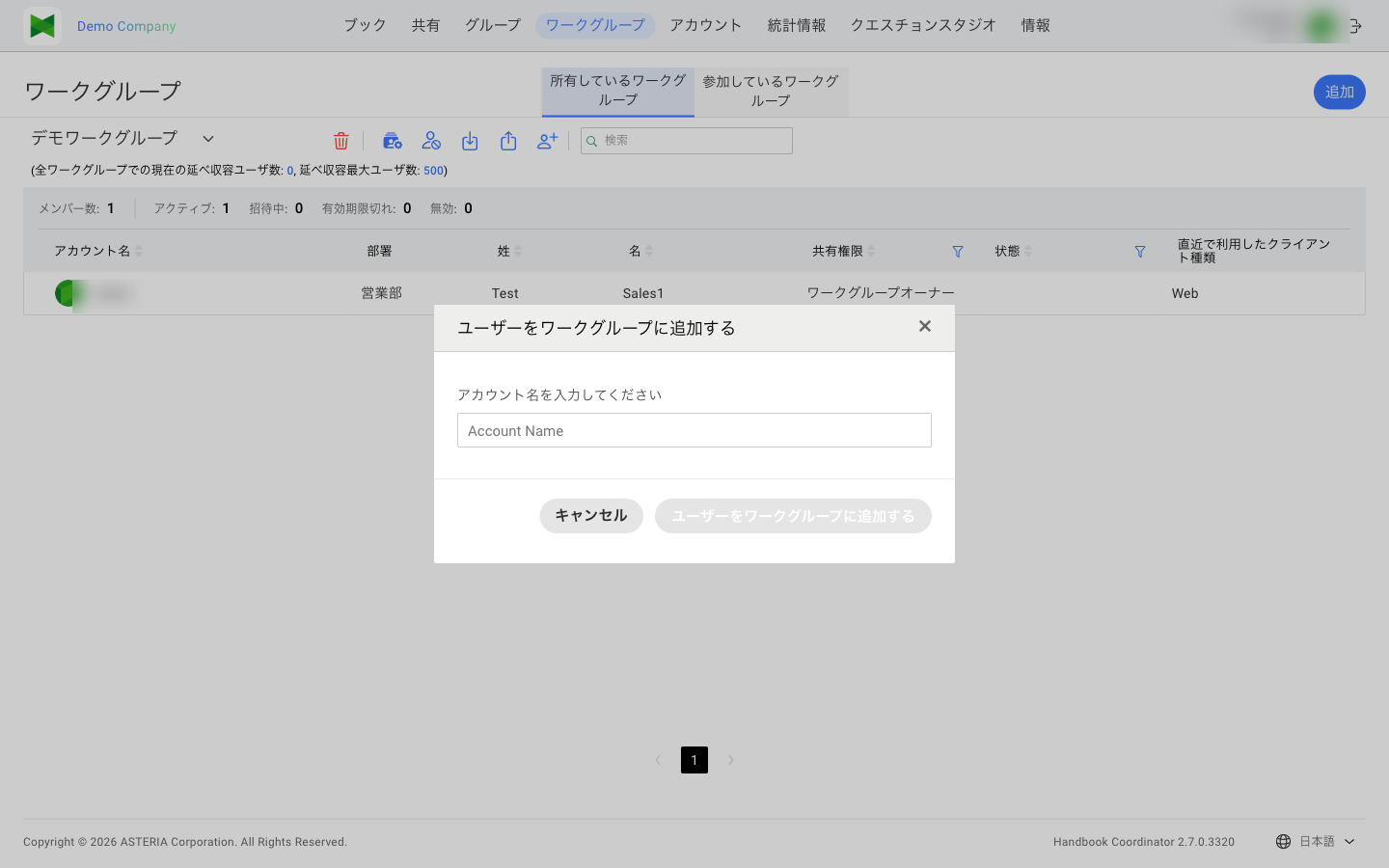Click the logout icon at top right

pos(1355,26)
